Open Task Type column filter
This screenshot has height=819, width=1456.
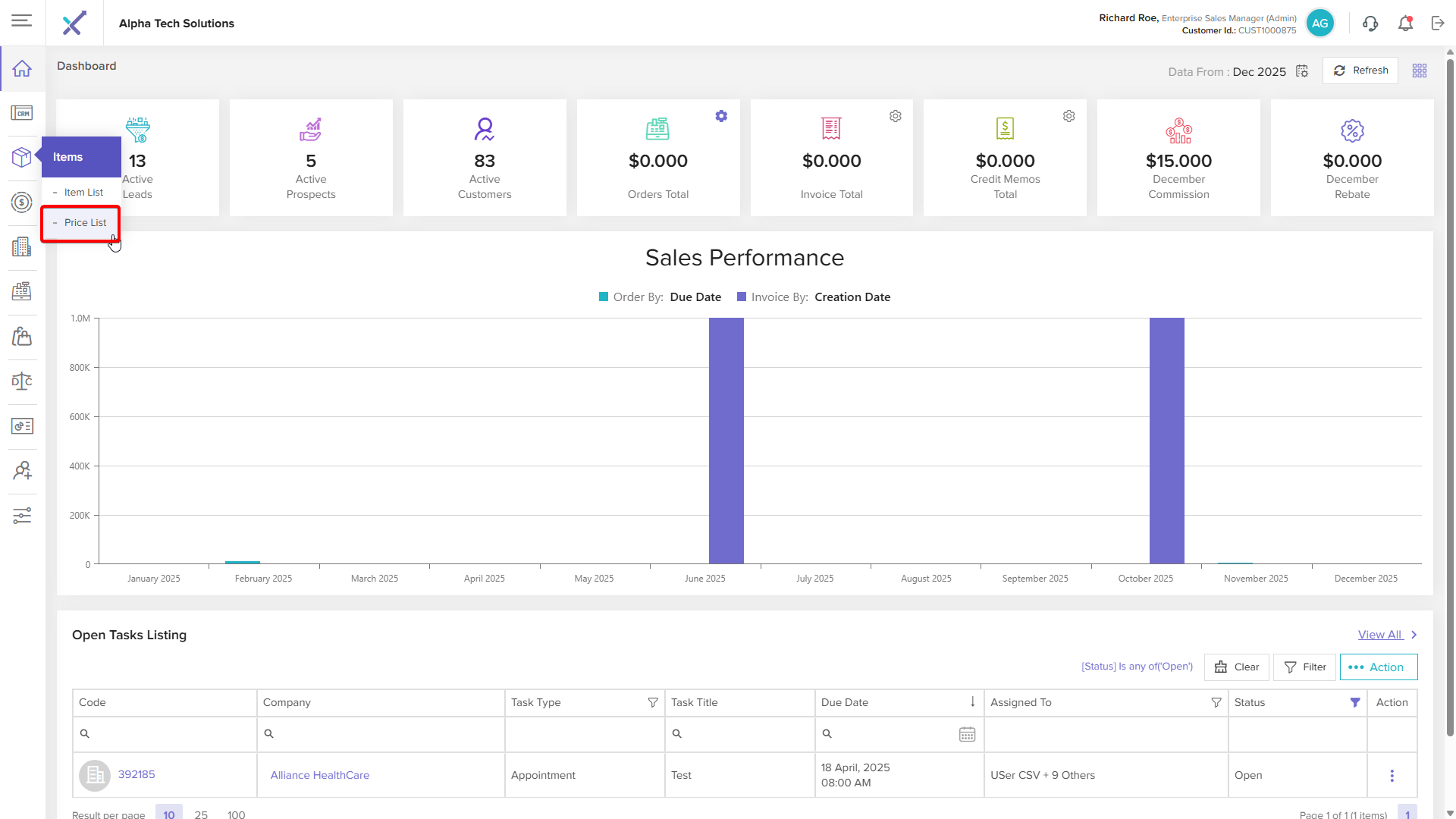click(x=653, y=703)
